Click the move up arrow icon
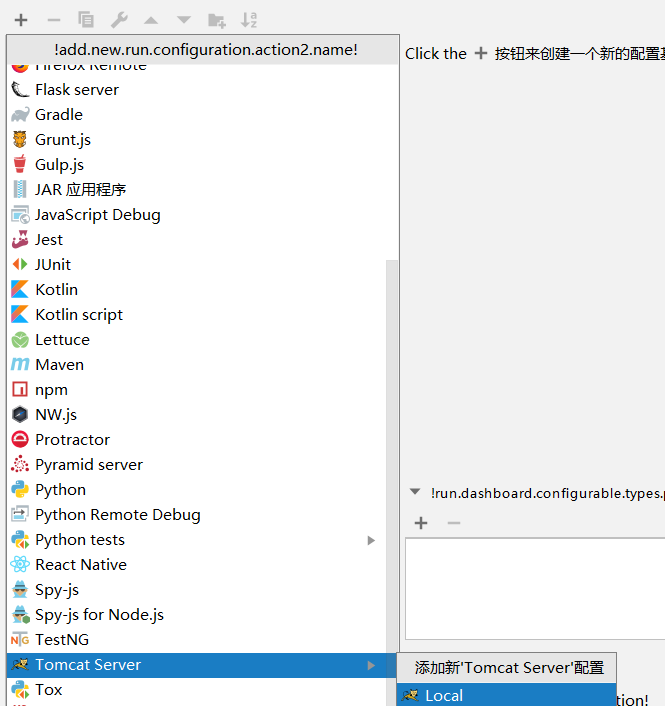This screenshot has width=665, height=706. coord(151,20)
